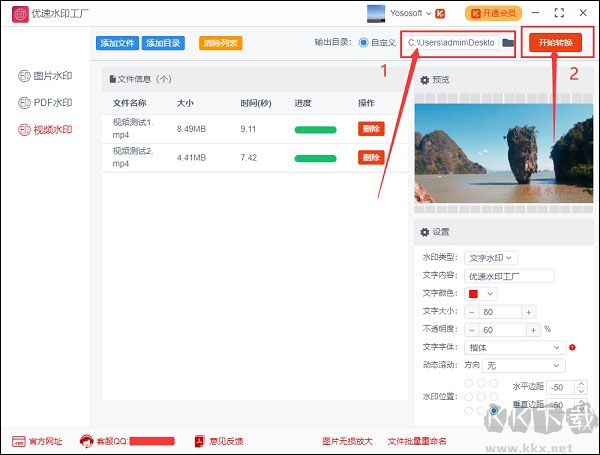Click the PDF水印 stamp icon

pos(24,103)
